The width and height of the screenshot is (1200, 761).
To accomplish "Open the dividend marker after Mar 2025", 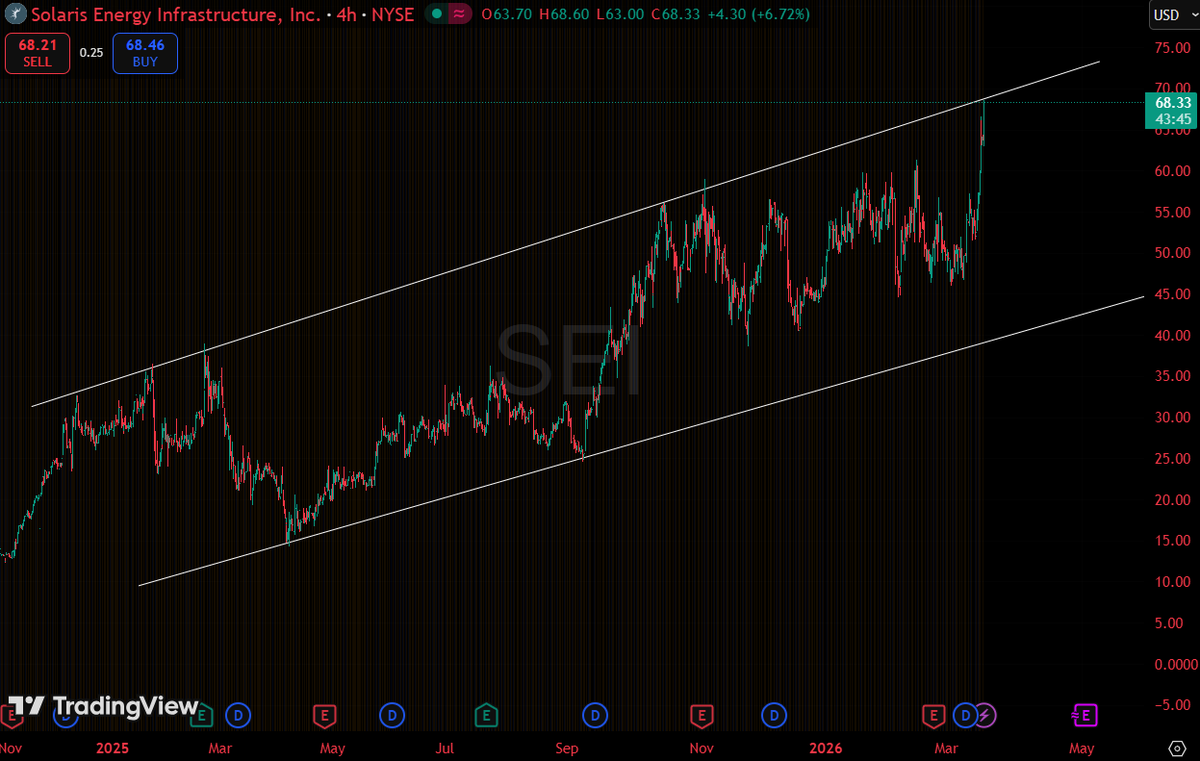I will coord(238,714).
